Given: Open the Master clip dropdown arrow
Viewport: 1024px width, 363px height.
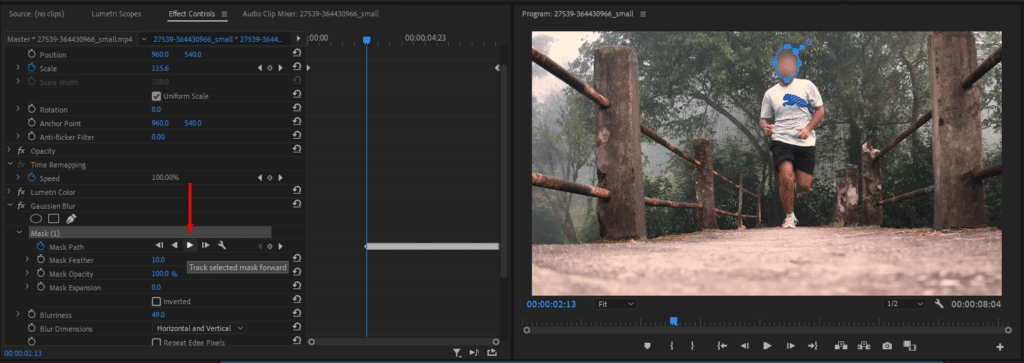Looking at the screenshot, I should 144,39.
